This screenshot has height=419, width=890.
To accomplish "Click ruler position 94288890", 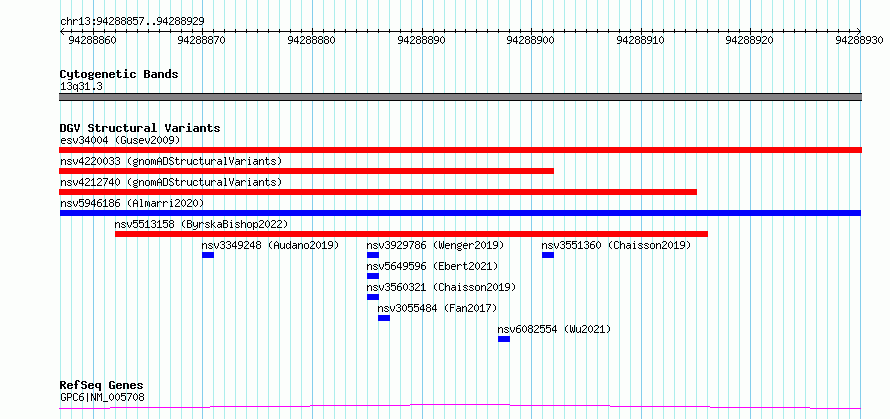I will pyautogui.click(x=421, y=40).
